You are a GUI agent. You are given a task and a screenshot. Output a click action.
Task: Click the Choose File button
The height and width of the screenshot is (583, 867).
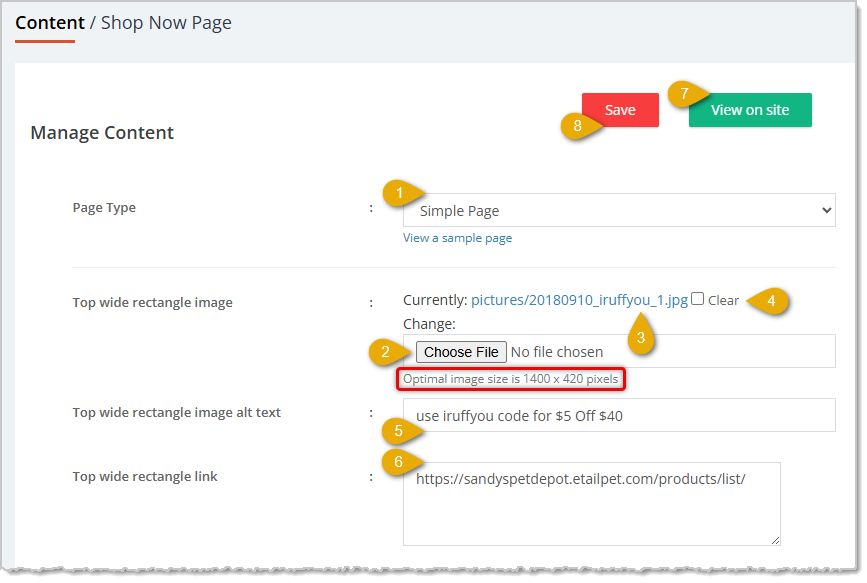click(x=461, y=352)
